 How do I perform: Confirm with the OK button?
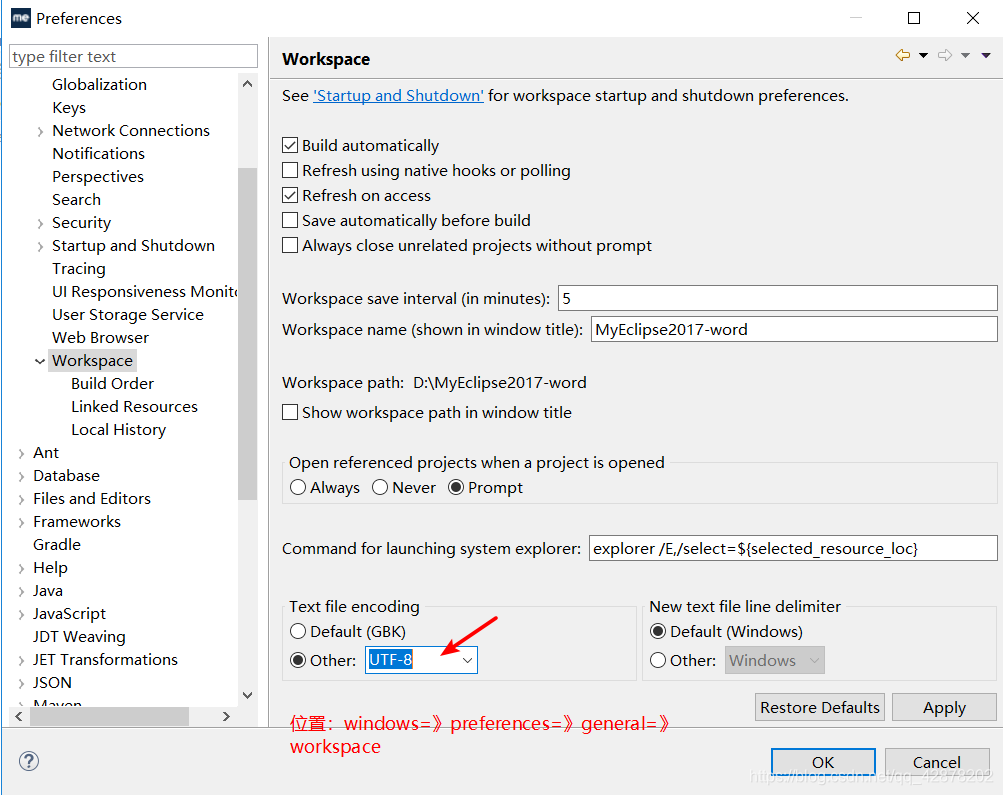pos(823,762)
